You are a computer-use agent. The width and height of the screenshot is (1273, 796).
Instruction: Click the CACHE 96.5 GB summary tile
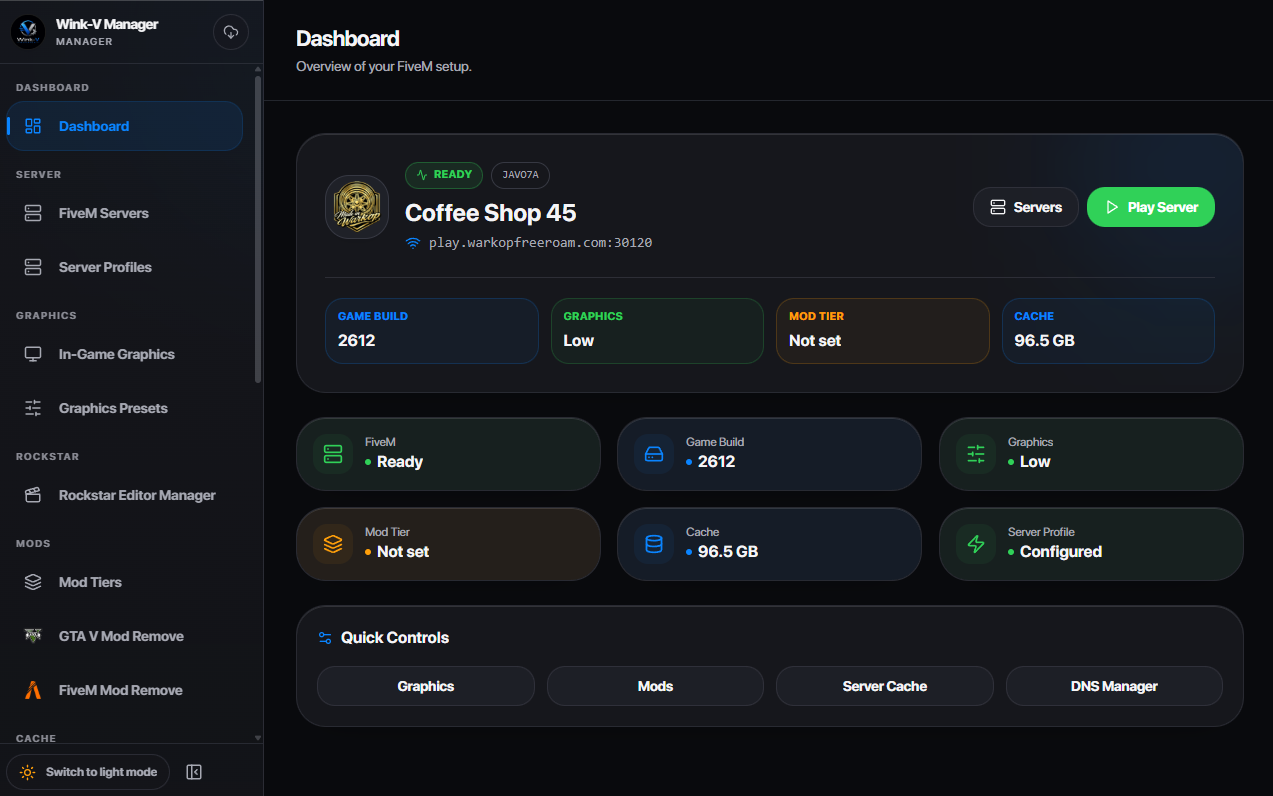(x=1108, y=331)
